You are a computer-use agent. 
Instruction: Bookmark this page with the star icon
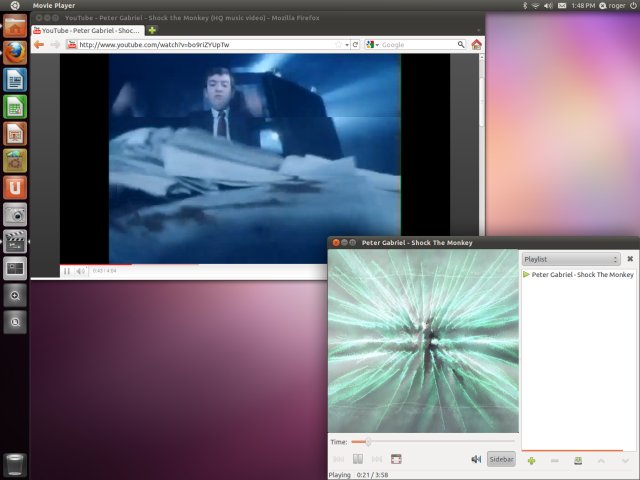point(338,44)
